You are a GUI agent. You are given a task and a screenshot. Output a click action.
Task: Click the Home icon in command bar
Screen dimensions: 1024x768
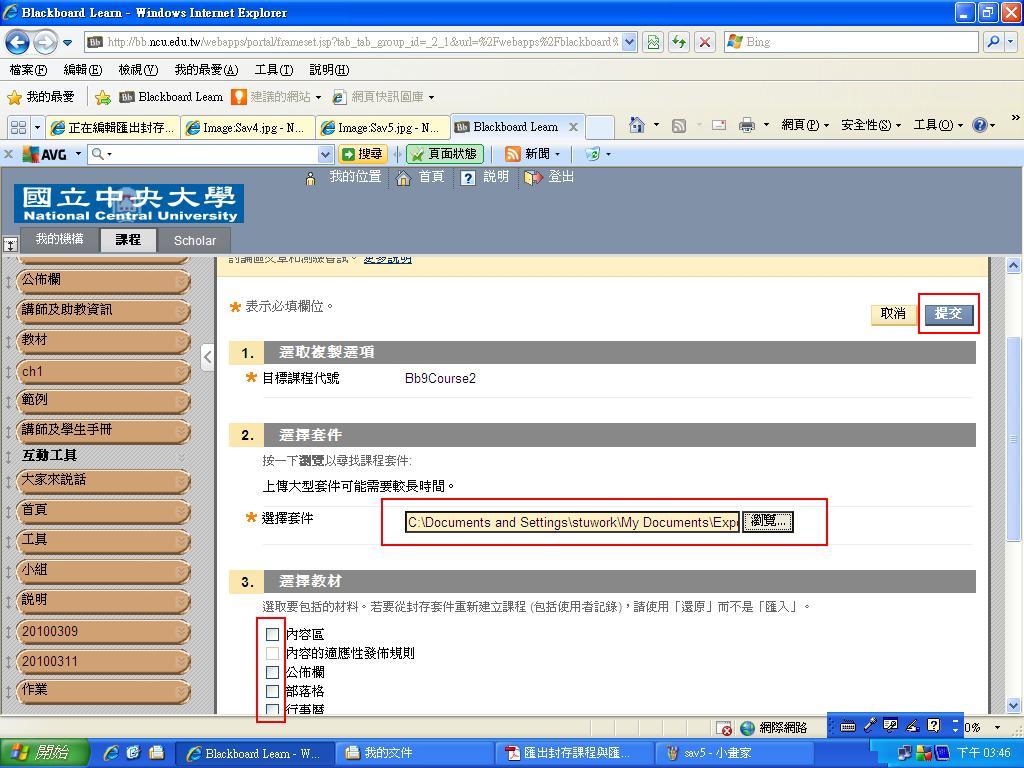[637, 125]
